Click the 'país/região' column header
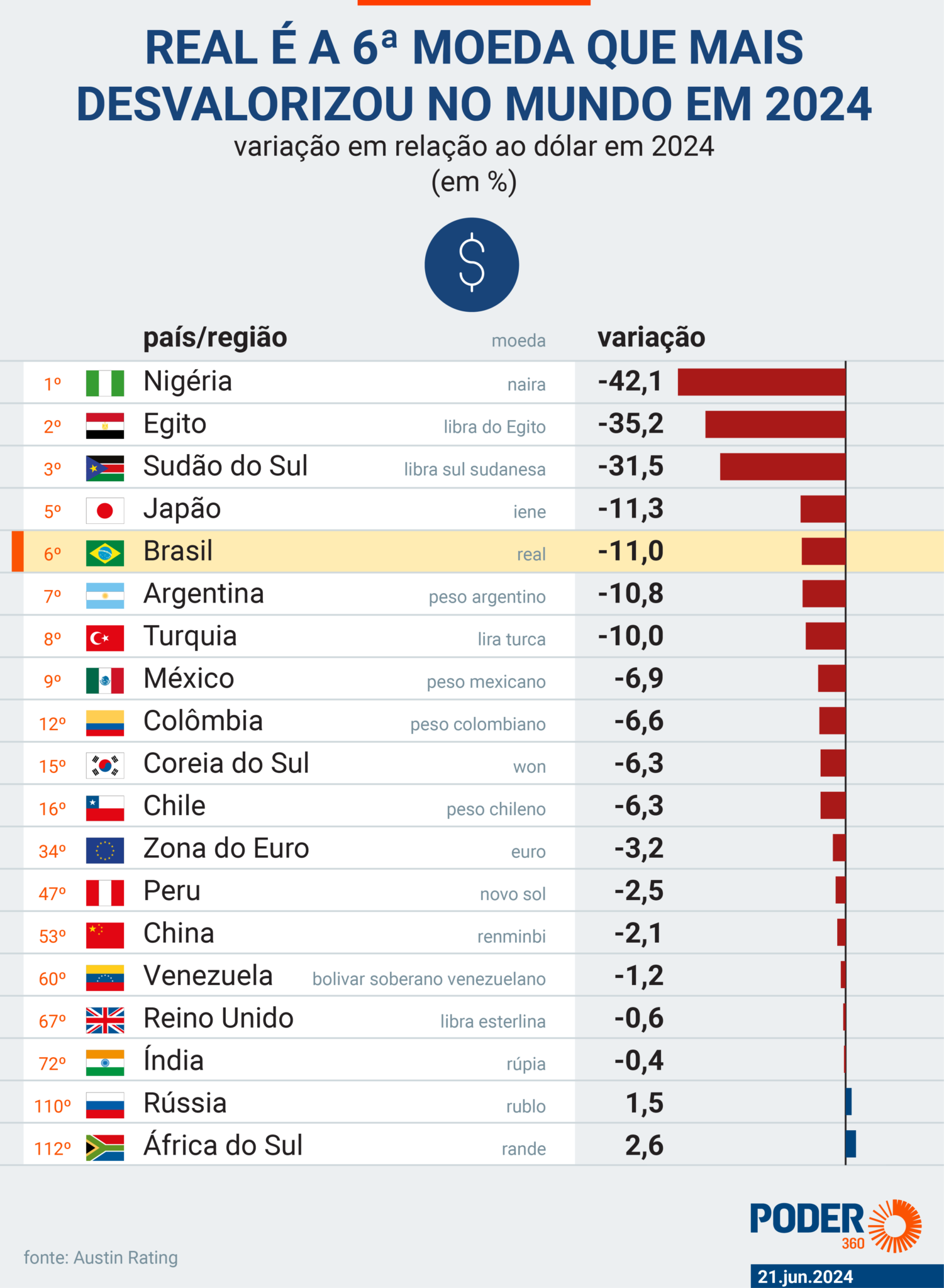Viewport: 944px width, 1288px height. 215,338
